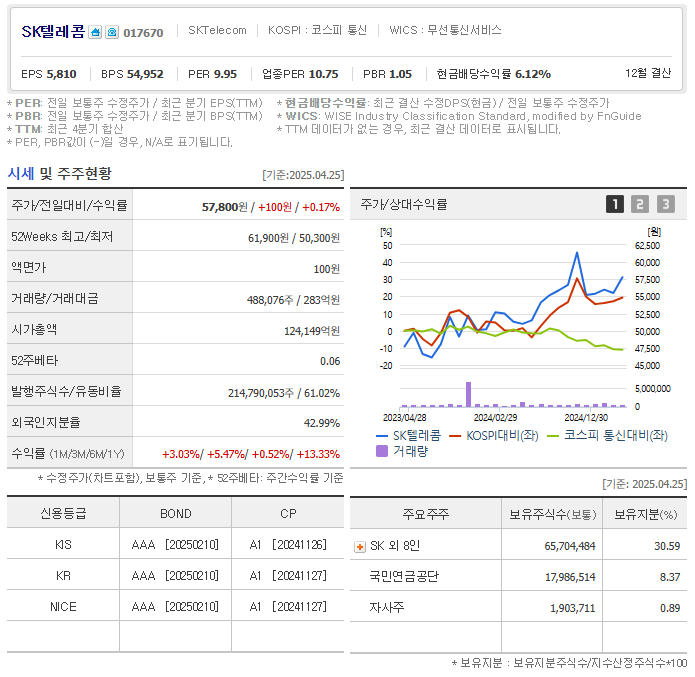
Task: Select the blue SK텔레콤 line peak in chart
Action: (577, 253)
